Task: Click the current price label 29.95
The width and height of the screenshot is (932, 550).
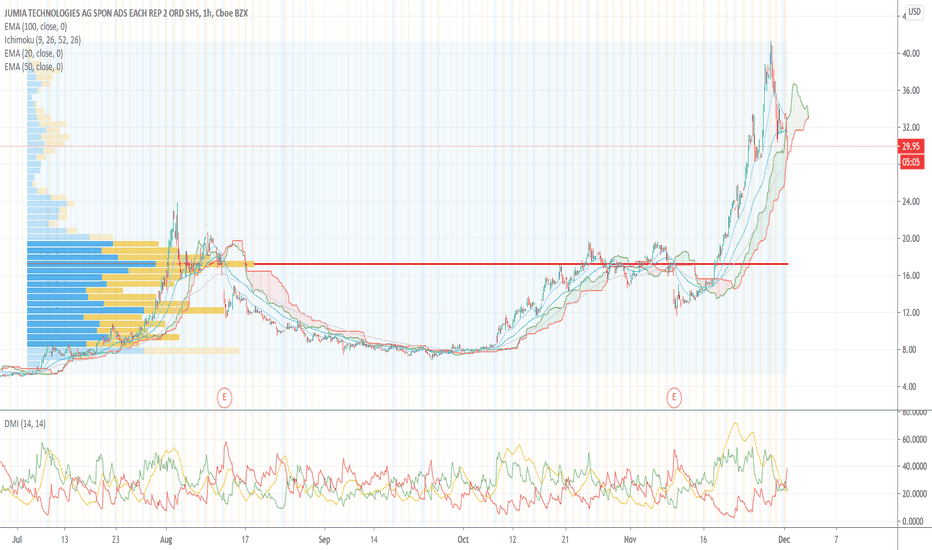Action: (911, 146)
